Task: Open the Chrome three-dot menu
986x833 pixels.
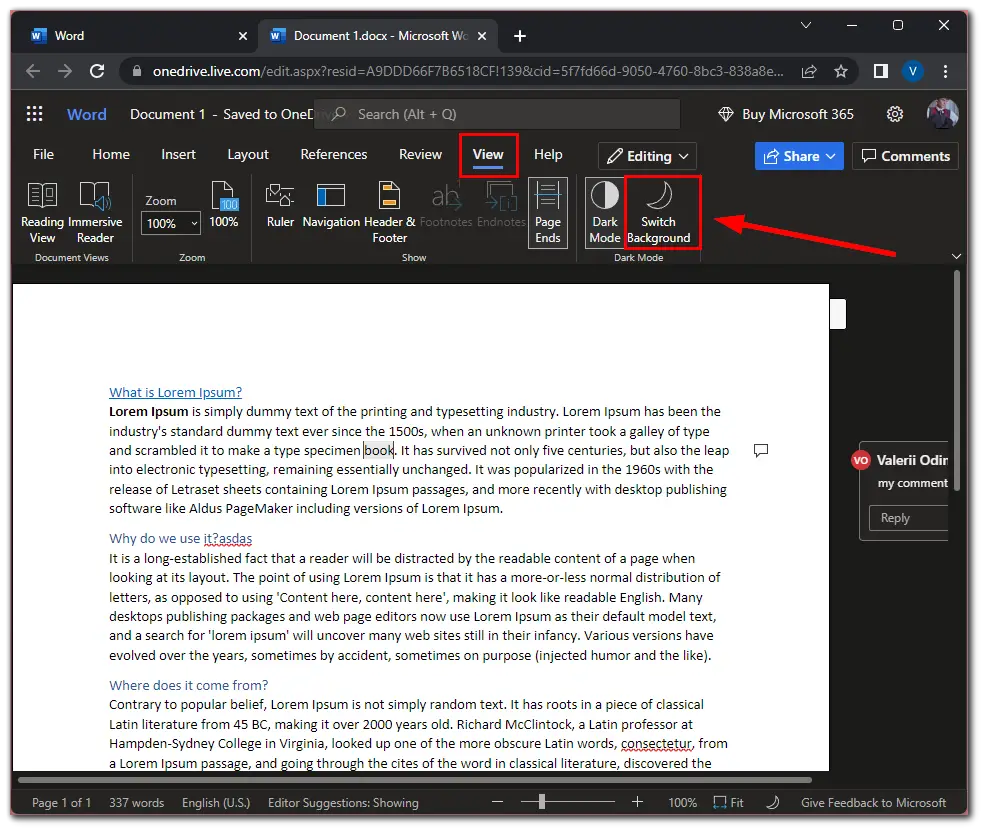Action: pos(945,71)
